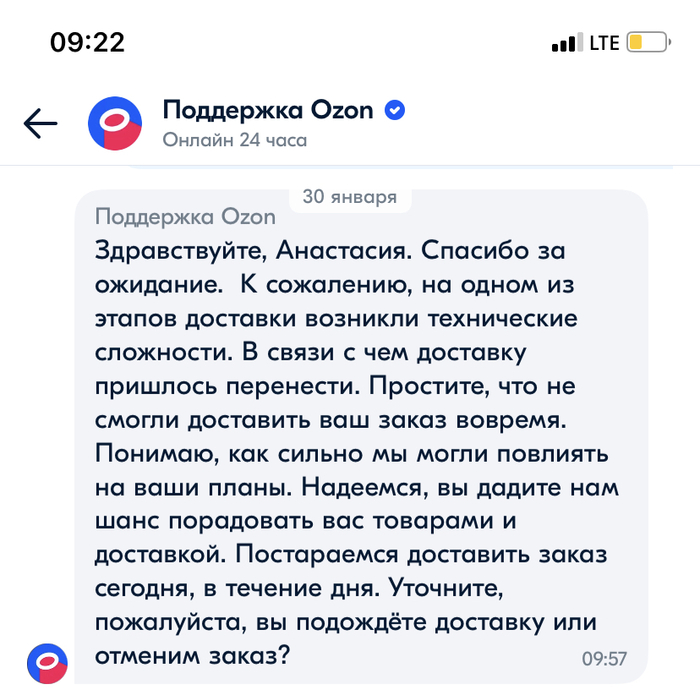The height and width of the screenshot is (690, 700).
Task: Open the "Поддержка Ozon" chat title in header
Action: pos(267,110)
